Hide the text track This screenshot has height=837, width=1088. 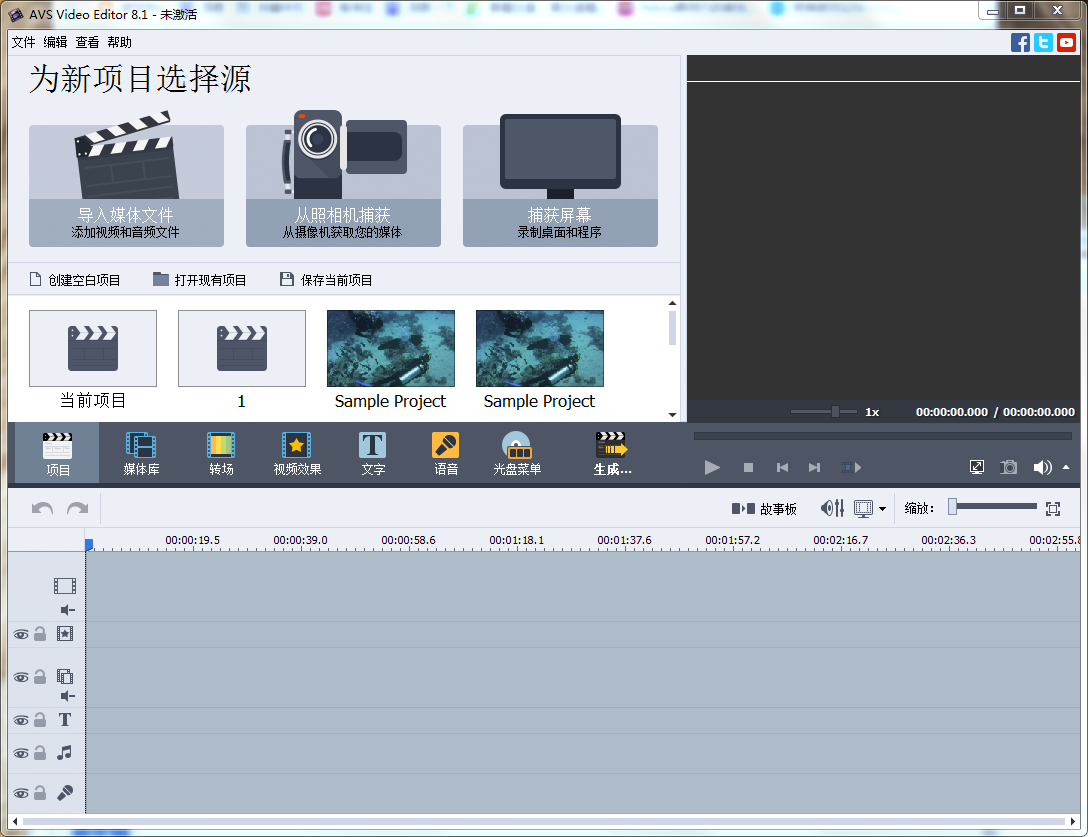click(x=22, y=720)
